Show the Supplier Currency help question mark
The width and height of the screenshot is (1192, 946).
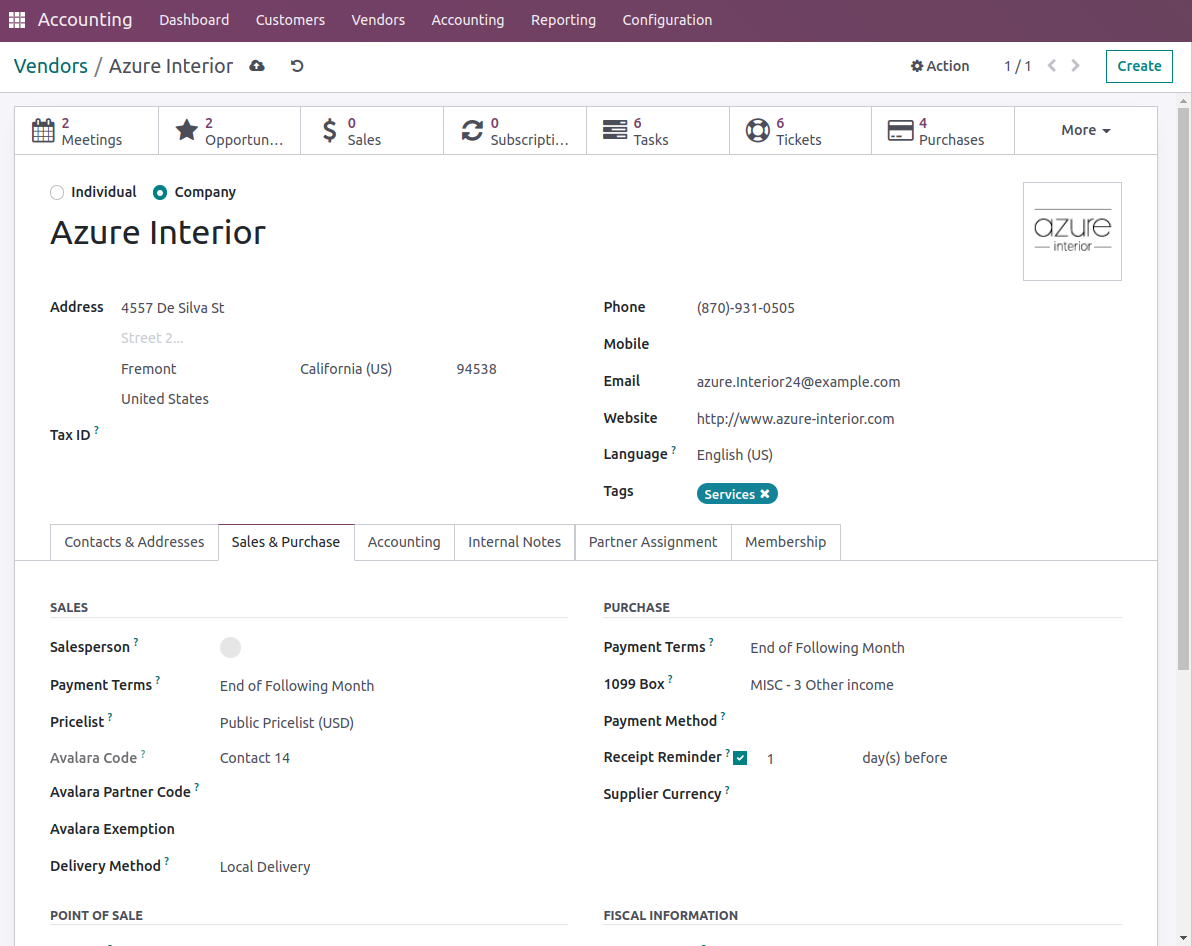tap(727, 789)
